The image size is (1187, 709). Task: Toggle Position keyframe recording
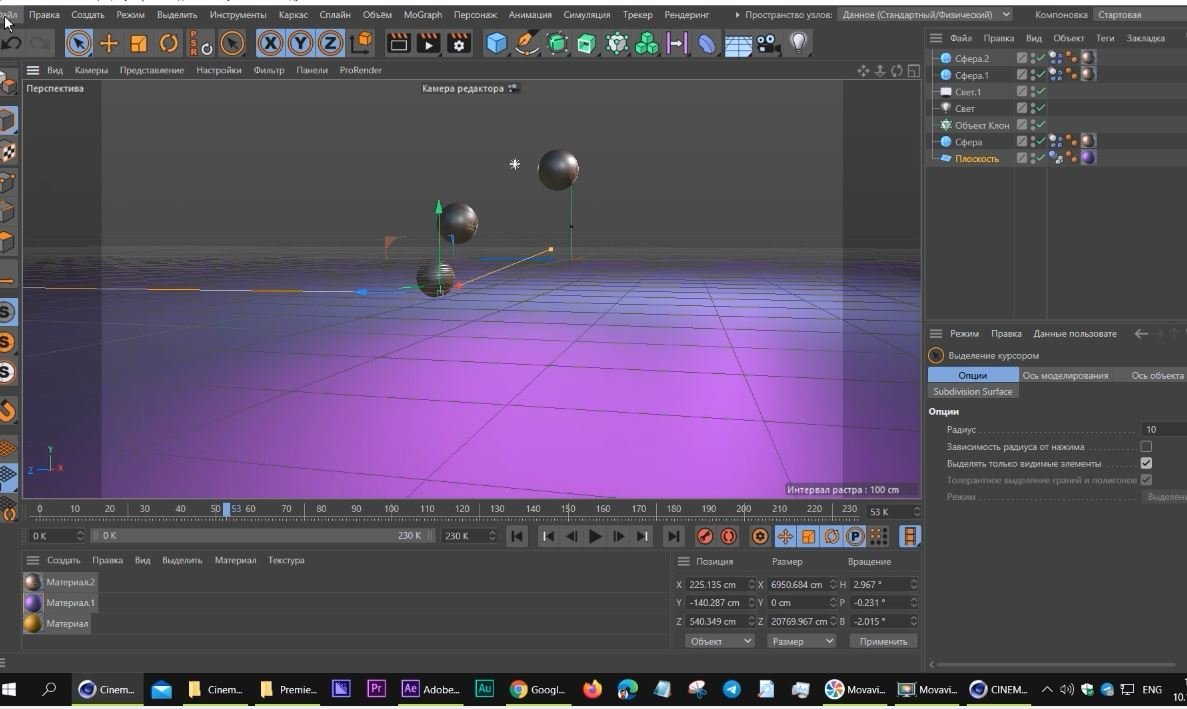(x=785, y=536)
